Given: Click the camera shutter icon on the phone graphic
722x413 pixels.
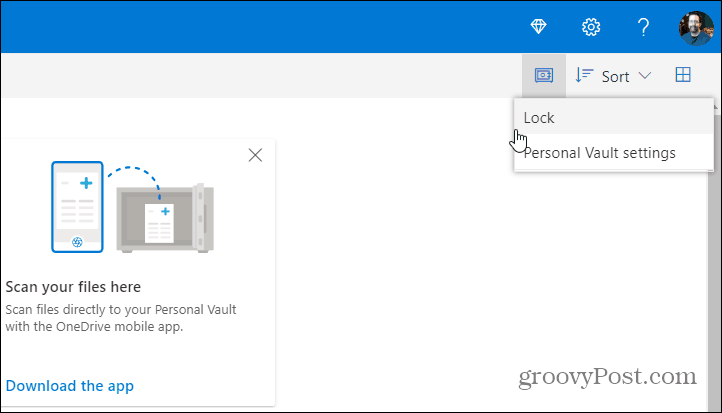Looking at the screenshot, I should click(x=77, y=242).
